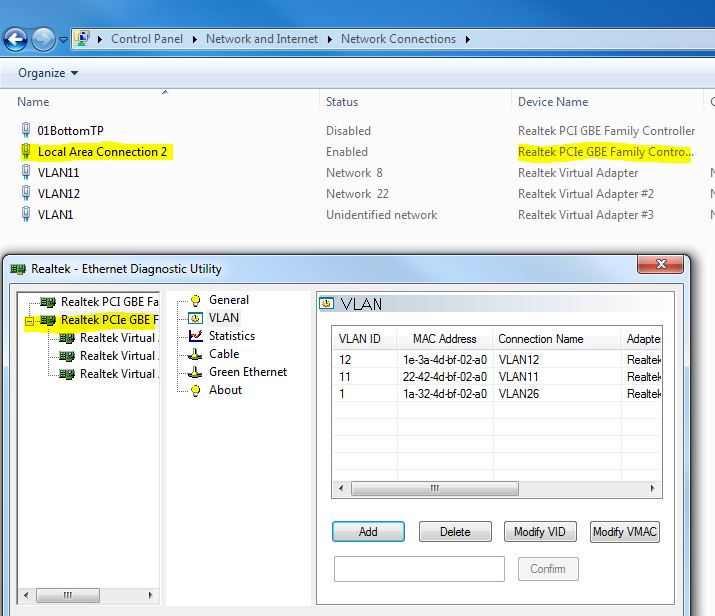Click the General lightbulb icon

tap(196, 300)
